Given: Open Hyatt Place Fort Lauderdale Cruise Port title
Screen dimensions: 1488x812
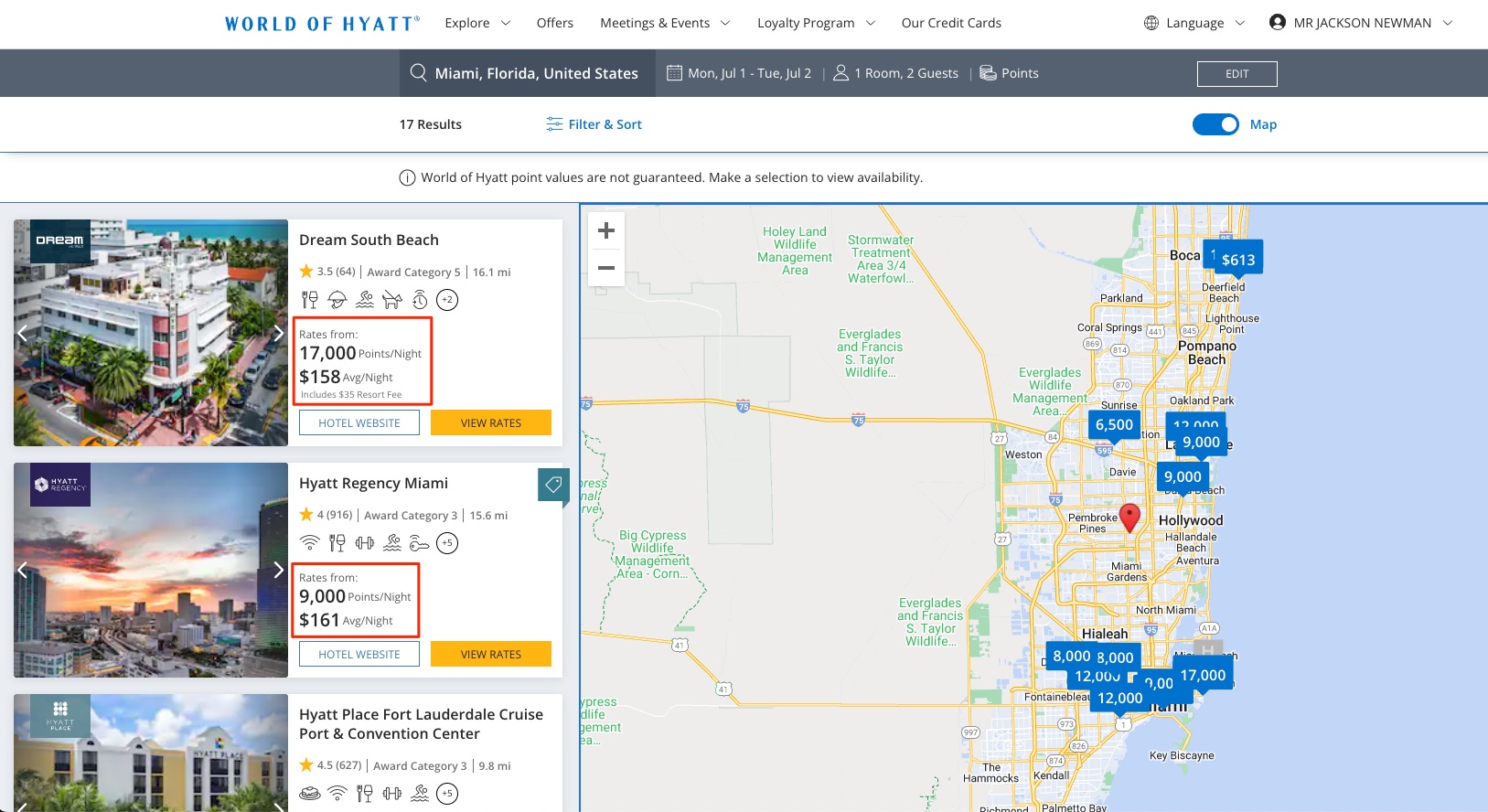Looking at the screenshot, I should (x=421, y=723).
